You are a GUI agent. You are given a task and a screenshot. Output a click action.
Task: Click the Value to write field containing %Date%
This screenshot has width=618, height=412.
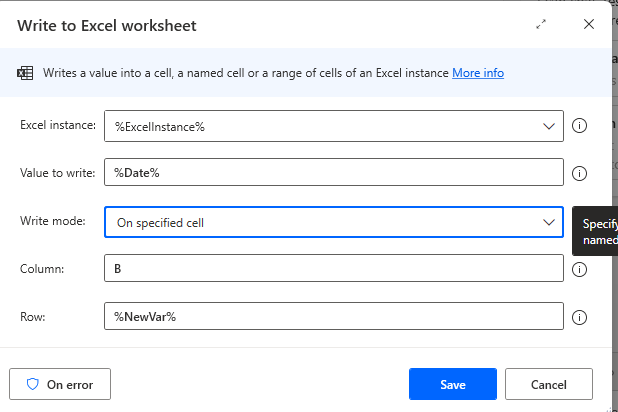(x=333, y=173)
